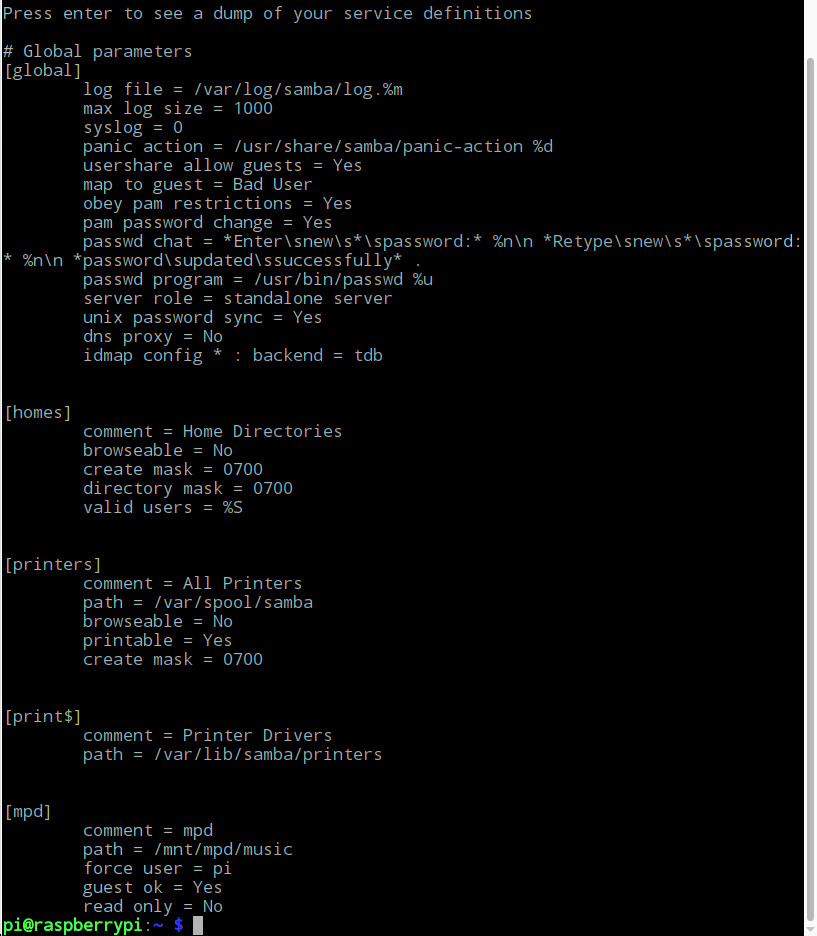Click the '/var/lib/samba/printers' path line

click(x=232, y=755)
